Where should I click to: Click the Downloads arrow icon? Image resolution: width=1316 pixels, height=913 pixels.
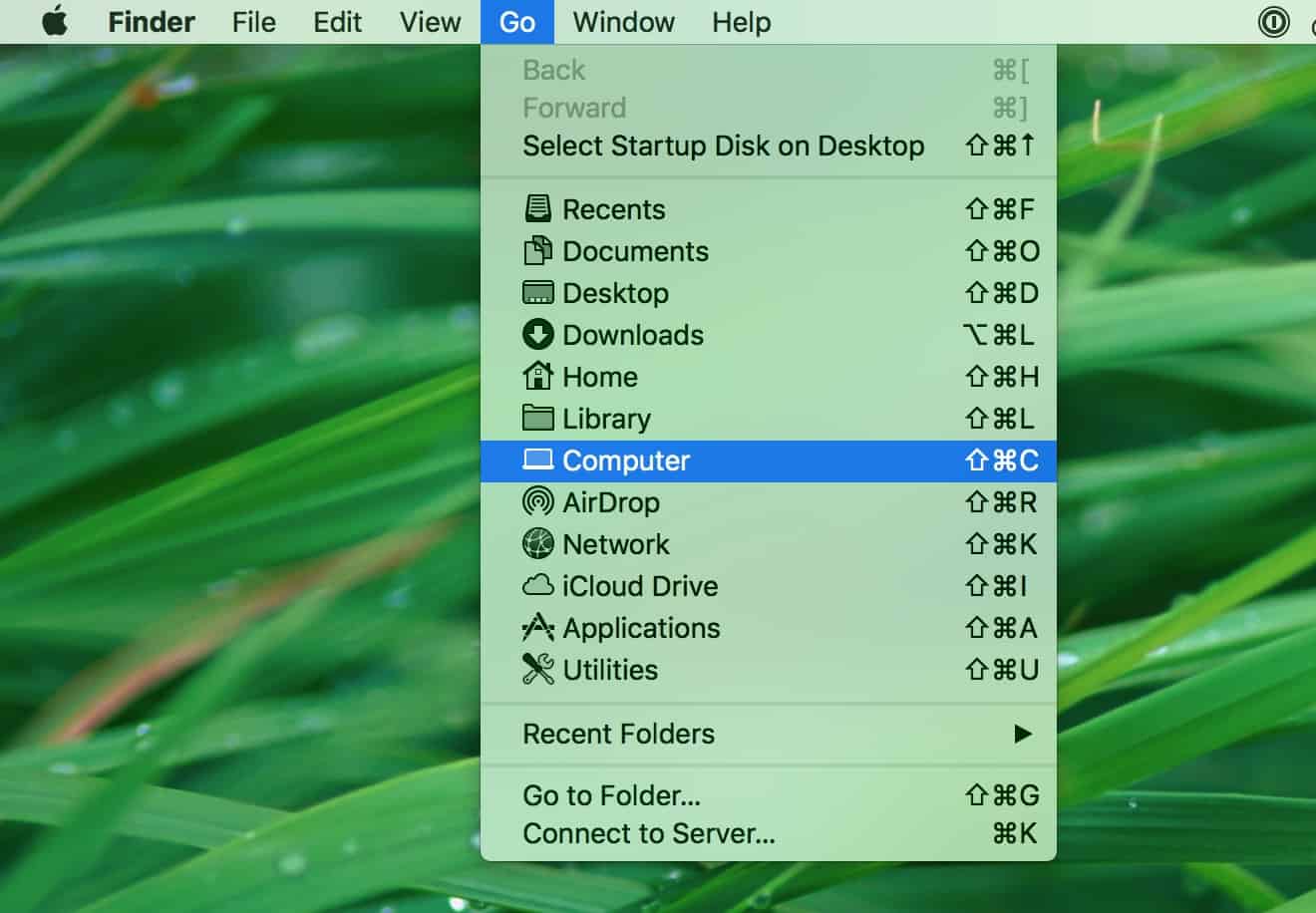(537, 335)
